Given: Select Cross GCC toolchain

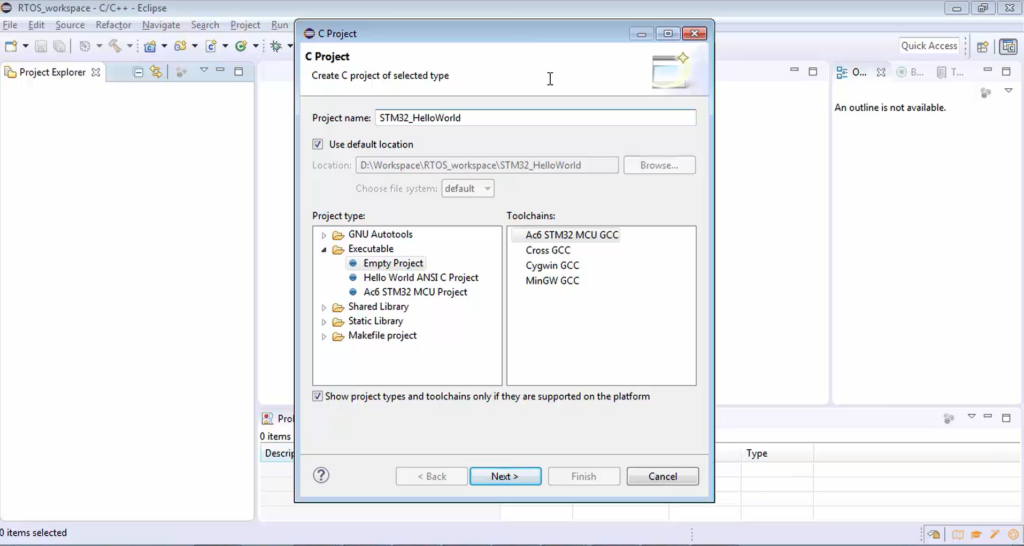Looking at the screenshot, I should pos(547,250).
